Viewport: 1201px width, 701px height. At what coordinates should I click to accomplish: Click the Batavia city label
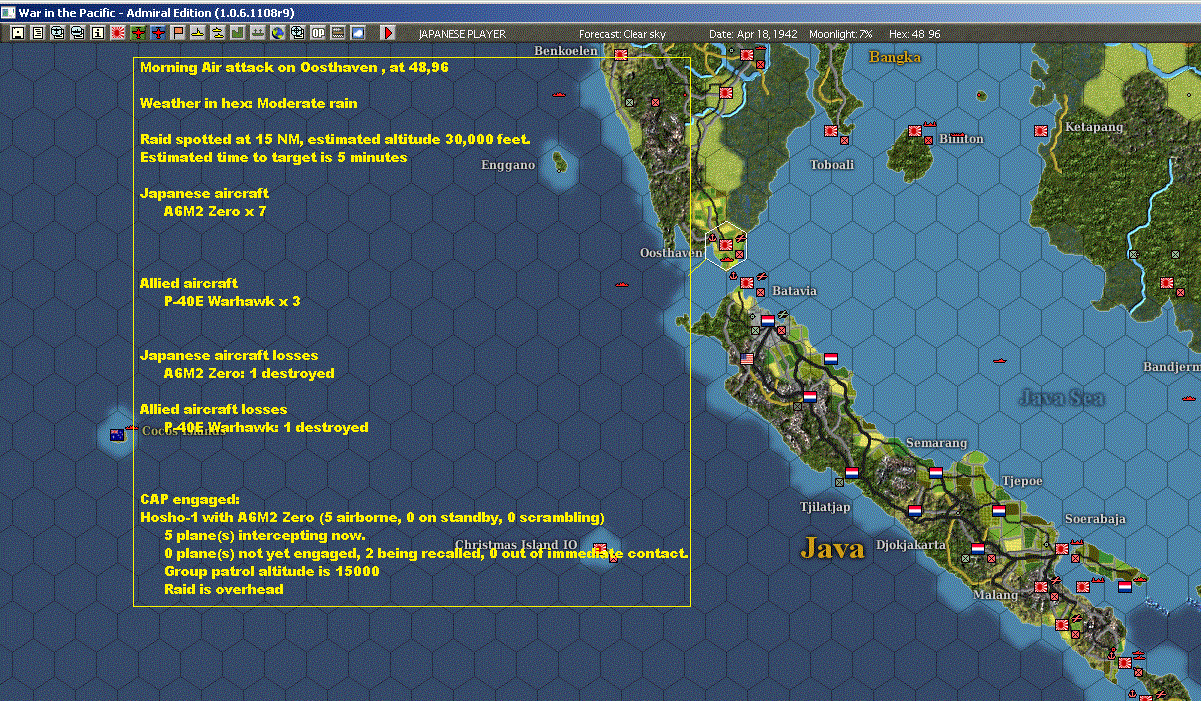pos(794,291)
